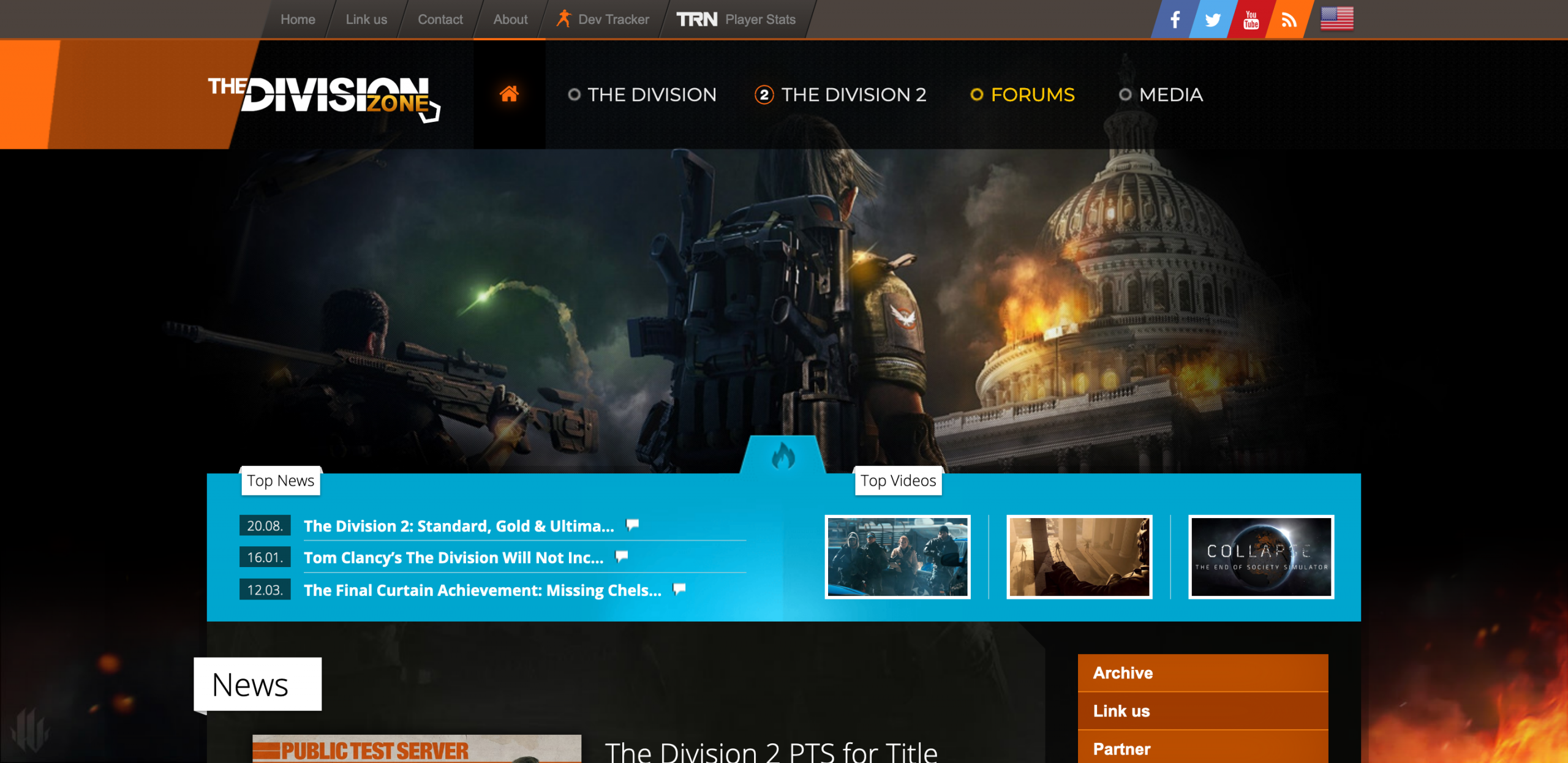This screenshot has height=763, width=1568.
Task: Play the Collapse simulator video thumbnail
Action: pos(1261,557)
